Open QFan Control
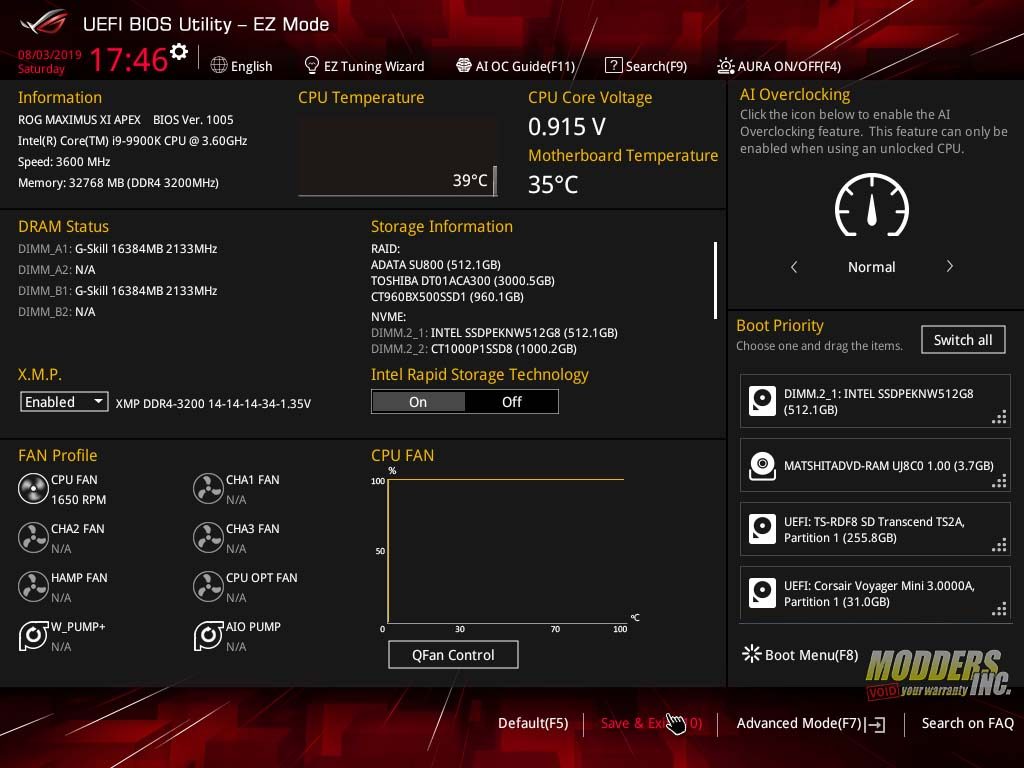1024x768 pixels. (453, 655)
